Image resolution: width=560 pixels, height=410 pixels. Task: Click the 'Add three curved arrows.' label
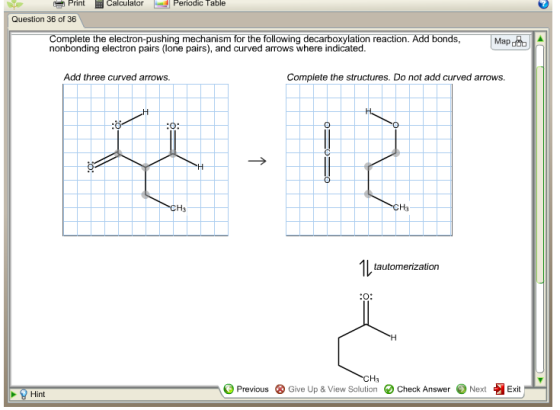(x=117, y=77)
